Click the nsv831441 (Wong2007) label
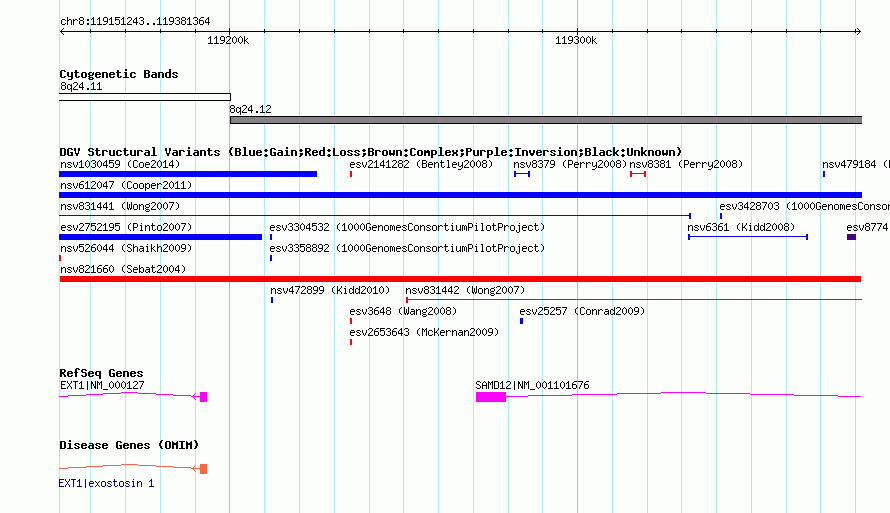 coord(120,206)
